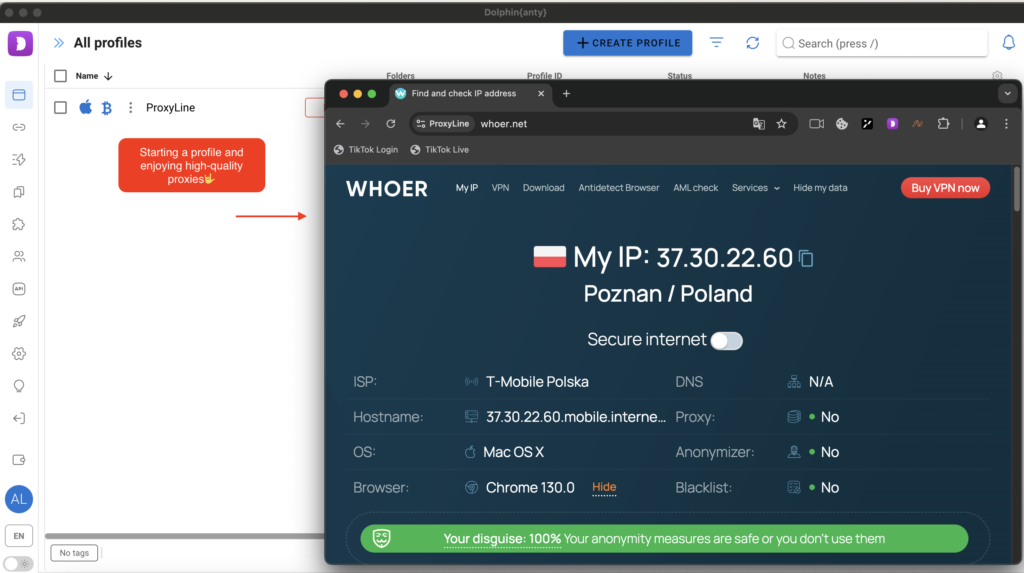Select the ProxyLine profile checkbox
Image resolution: width=1024 pixels, height=573 pixels.
[x=61, y=108]
